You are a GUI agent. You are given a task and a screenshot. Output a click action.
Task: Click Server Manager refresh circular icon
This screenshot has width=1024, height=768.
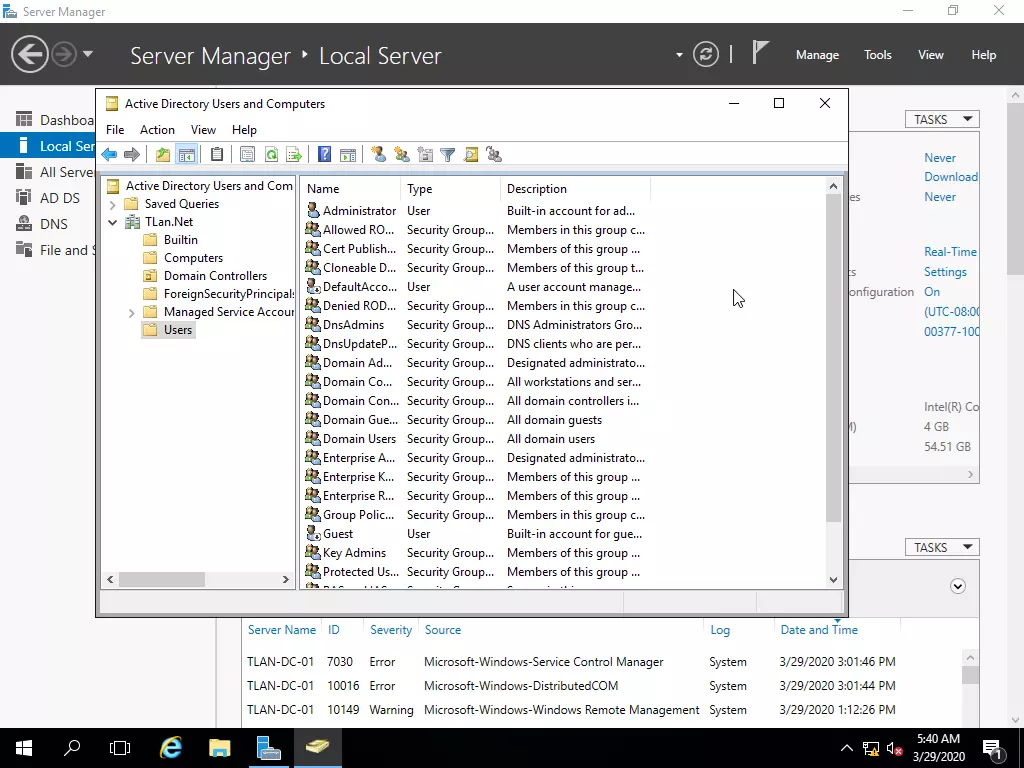coord(706,54)
